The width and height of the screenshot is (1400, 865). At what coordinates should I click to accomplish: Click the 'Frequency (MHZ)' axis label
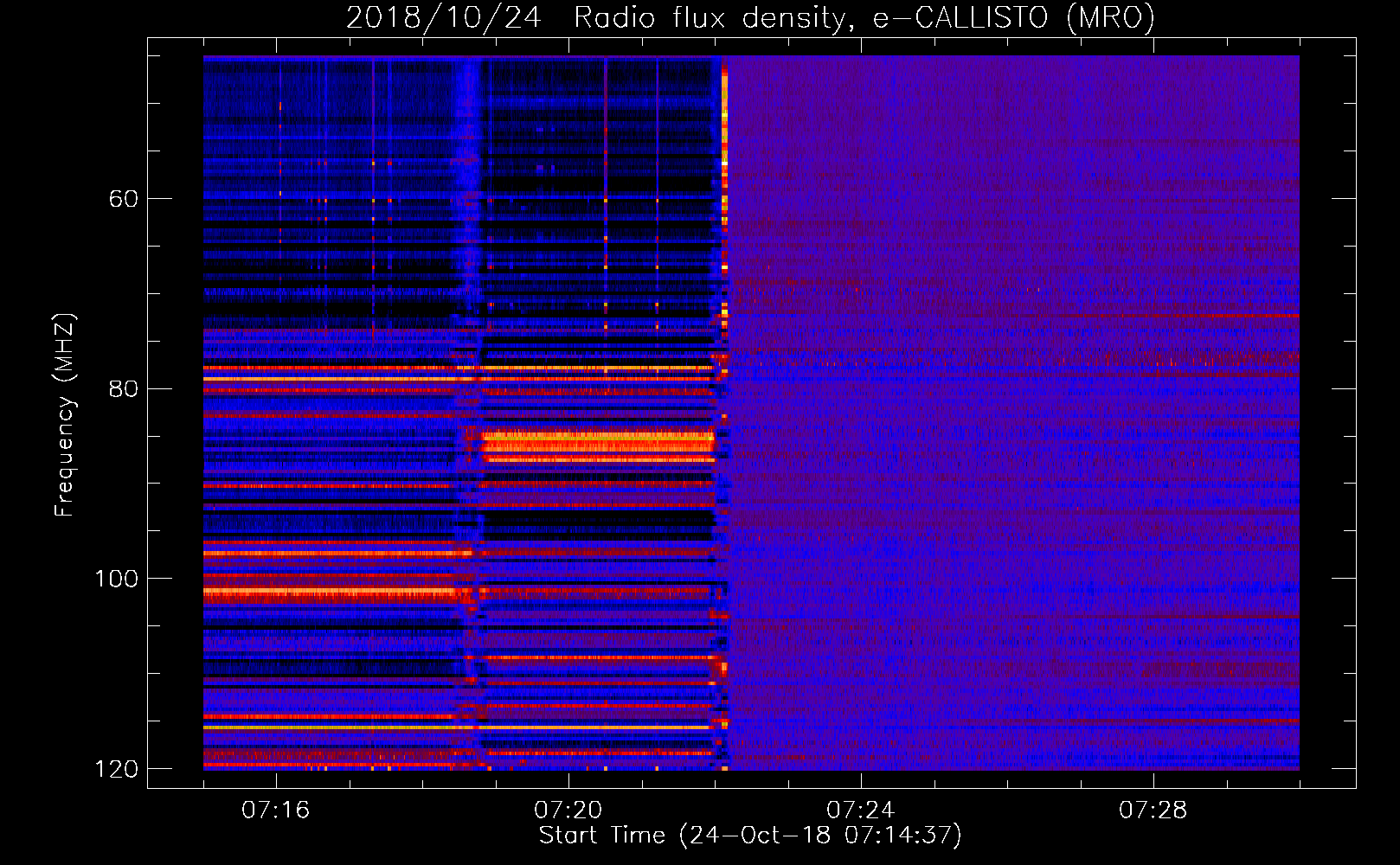click(x=65, y=414)
